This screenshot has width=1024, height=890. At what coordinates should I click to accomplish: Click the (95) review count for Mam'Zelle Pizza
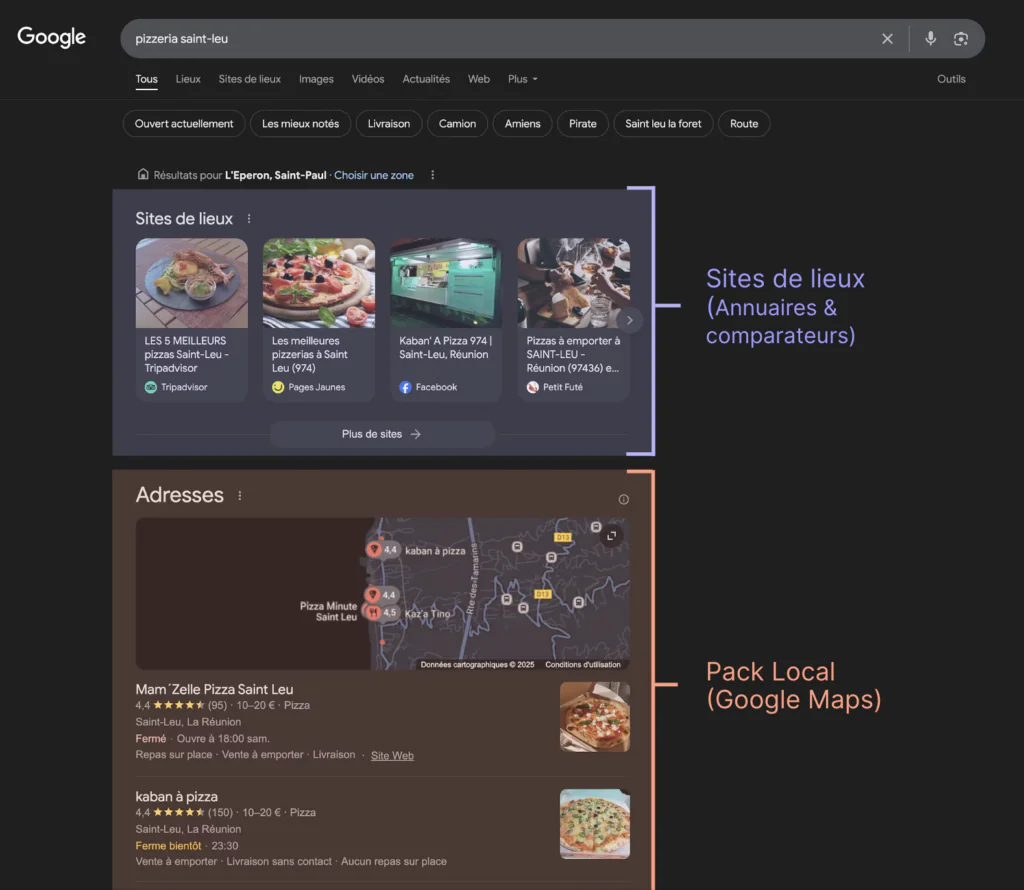tap(217, 705)
